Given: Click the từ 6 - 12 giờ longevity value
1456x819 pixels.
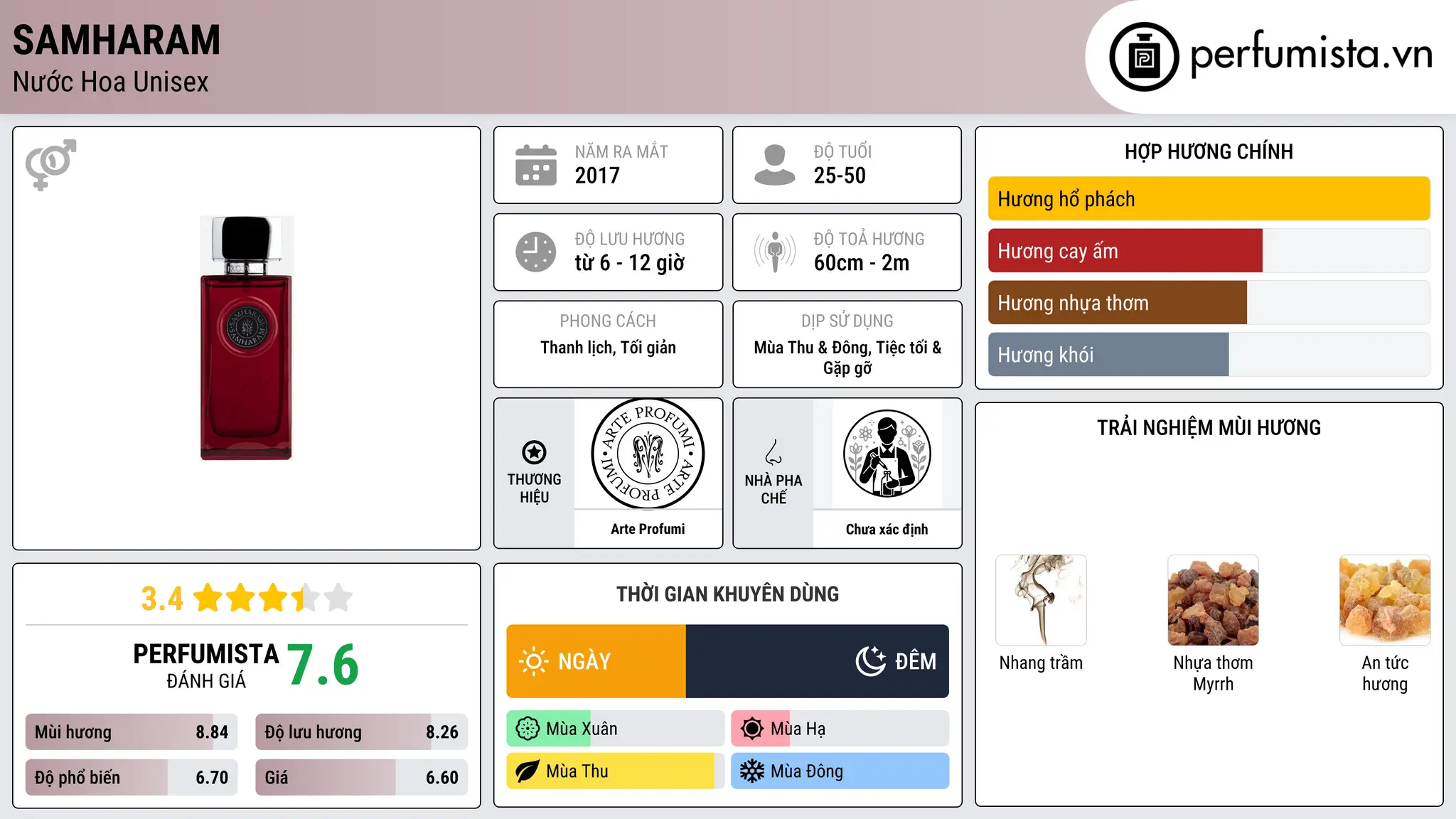Looking at the screenshot, I should pyautogui.click(x=629, y=263).
